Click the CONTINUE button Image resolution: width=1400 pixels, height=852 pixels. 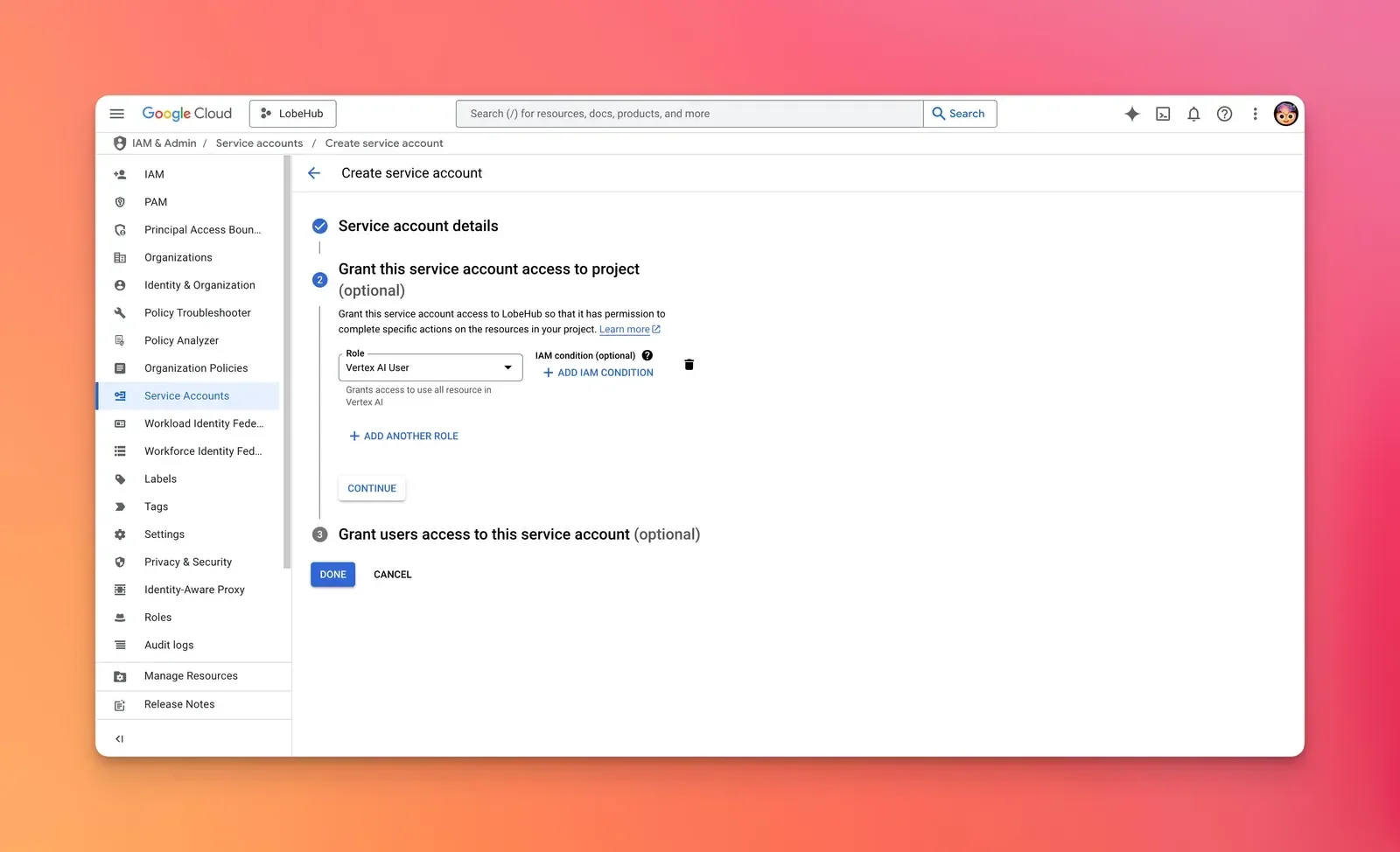click(372, 488)
